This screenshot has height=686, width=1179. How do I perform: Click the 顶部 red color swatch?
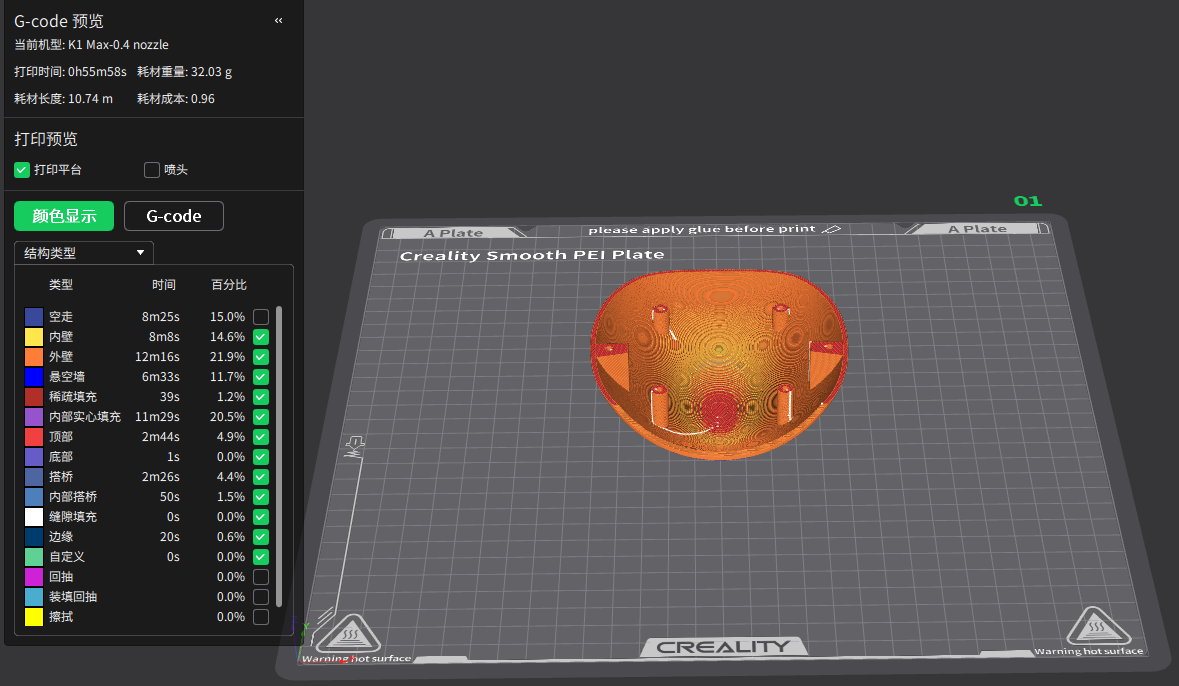coord(34,437)
